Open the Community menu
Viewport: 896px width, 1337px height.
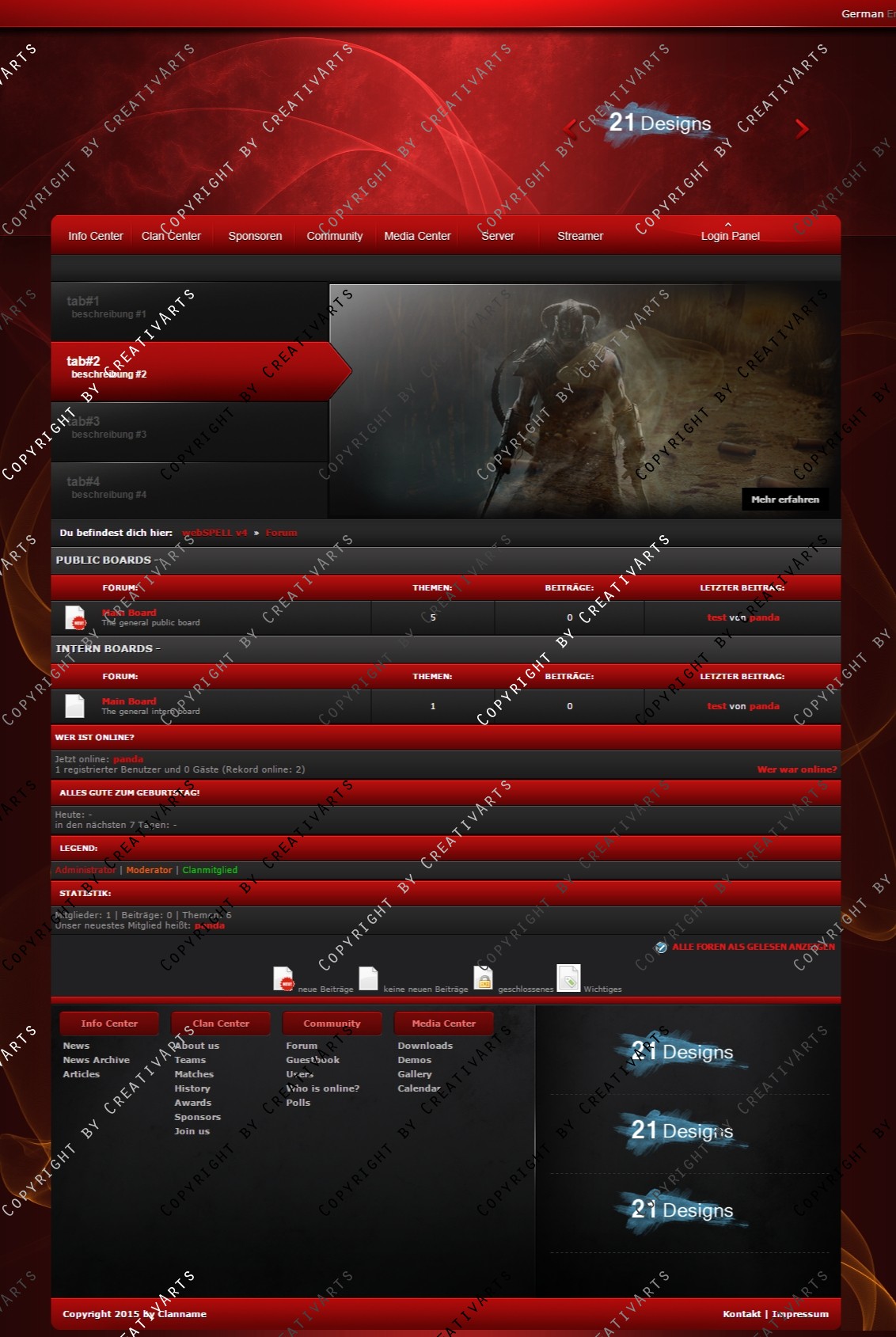click(335, 236)
